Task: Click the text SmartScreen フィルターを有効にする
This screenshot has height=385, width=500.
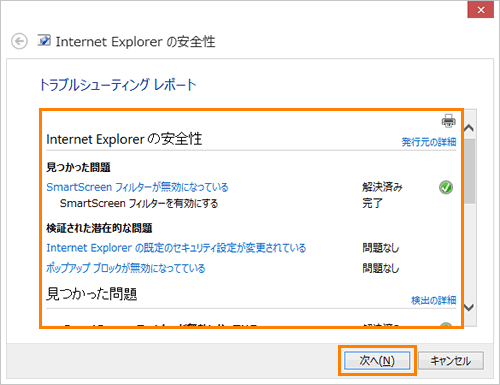Action: click(x=139, y=203)
